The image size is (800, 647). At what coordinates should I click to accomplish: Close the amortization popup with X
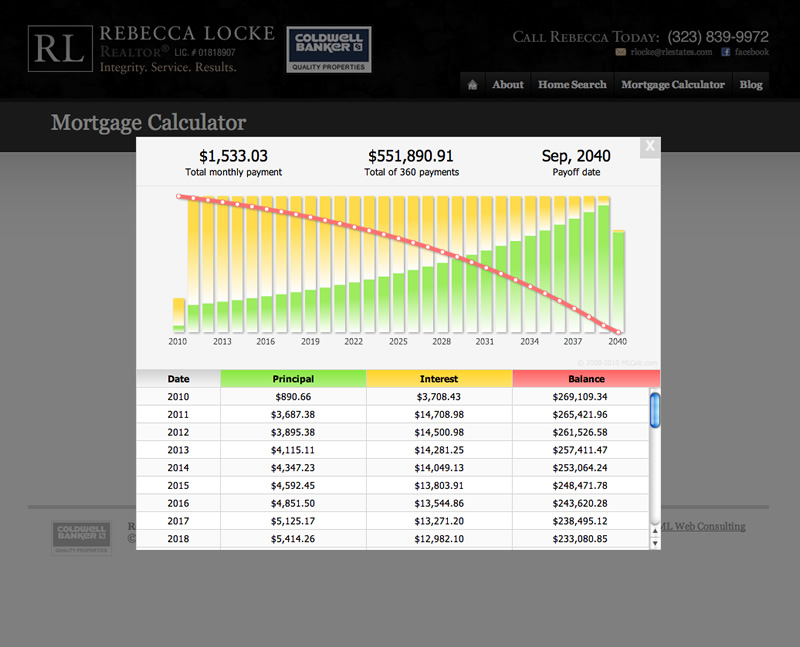click(650, 146)
